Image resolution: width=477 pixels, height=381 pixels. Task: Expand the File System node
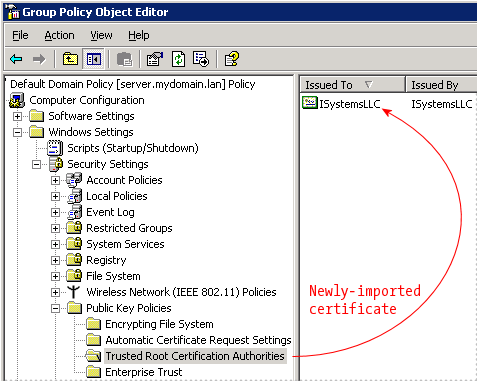click(55, 276)
